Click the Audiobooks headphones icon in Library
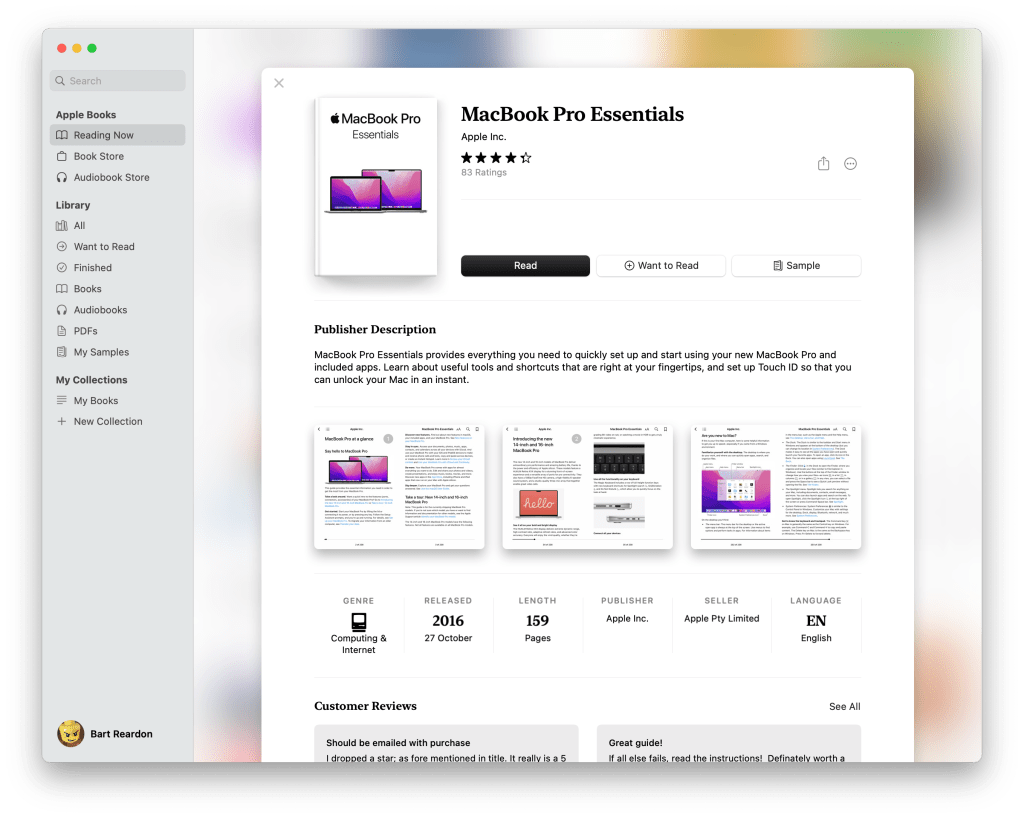The height and width of the screenshot is (818, 1024). [x=62, y=310]
